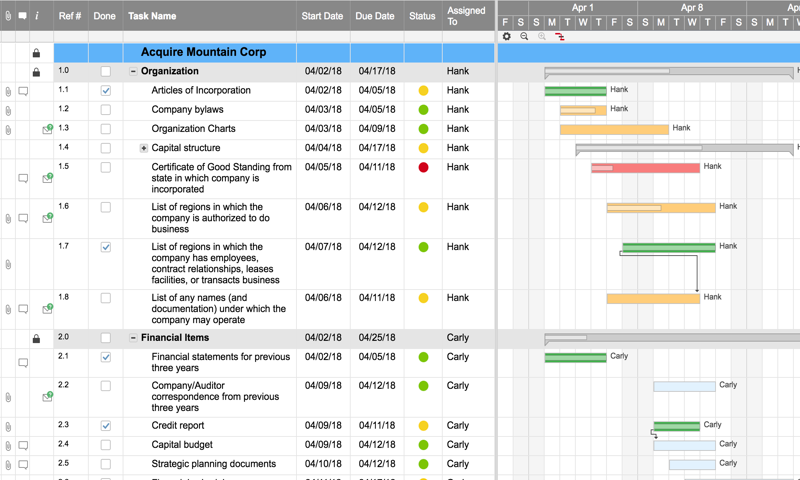Select the Start Date column header
This screenshot has height=480, width=800.
(322, 16)
